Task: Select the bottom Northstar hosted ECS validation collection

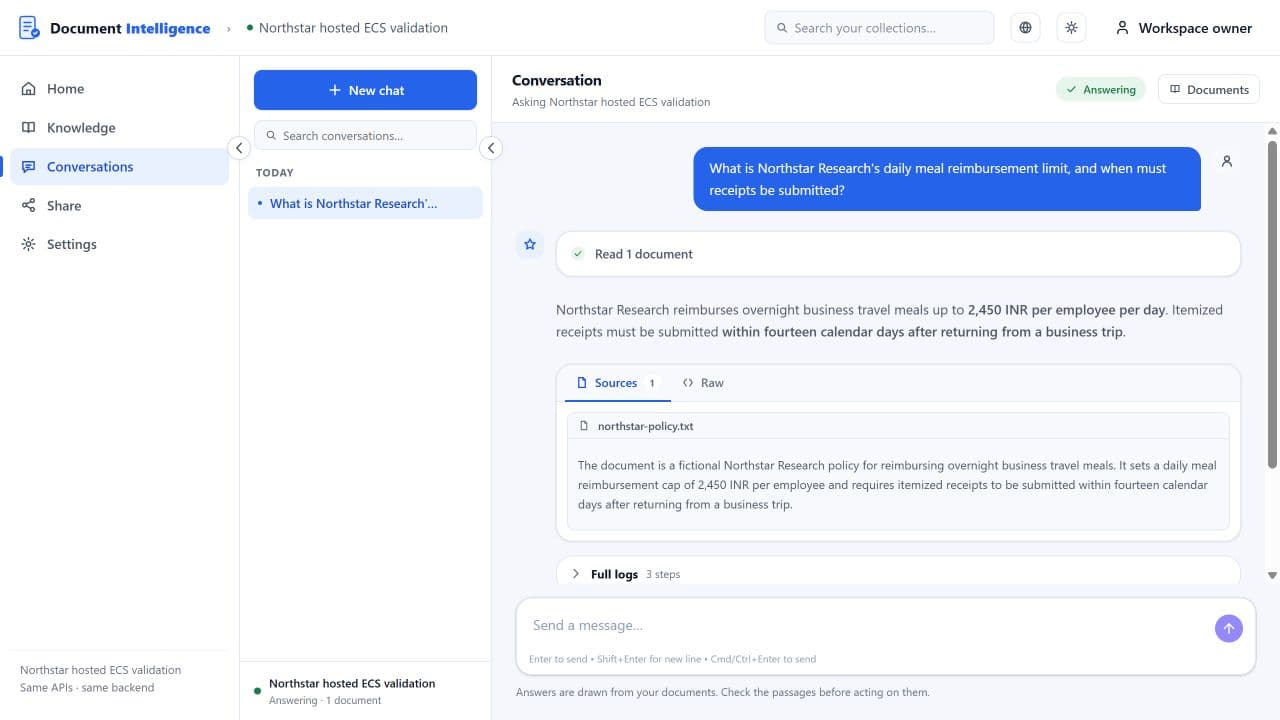Action: [365, 691]
